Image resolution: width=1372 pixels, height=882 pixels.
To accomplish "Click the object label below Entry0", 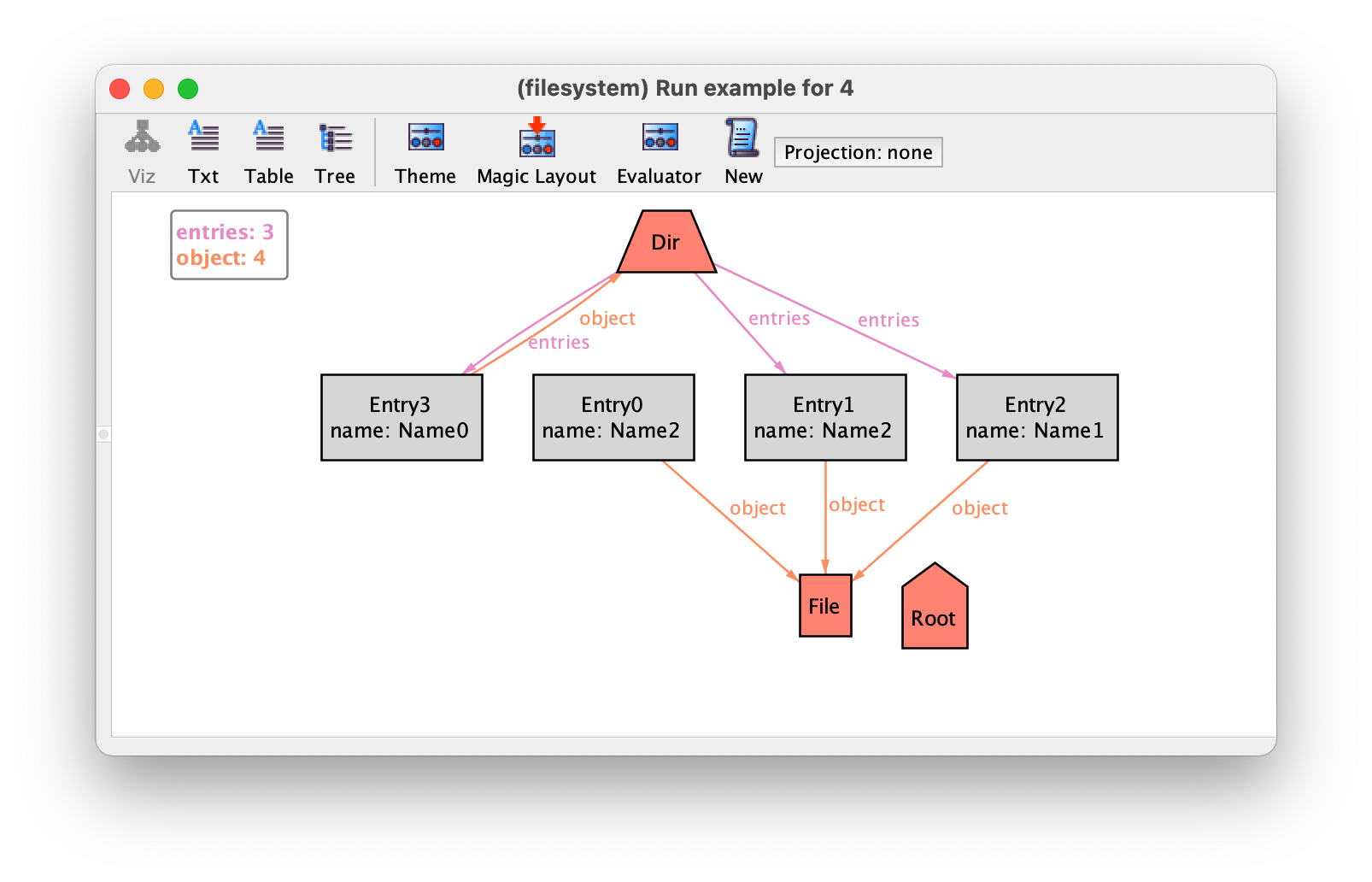I will click(x=758, y=508).
